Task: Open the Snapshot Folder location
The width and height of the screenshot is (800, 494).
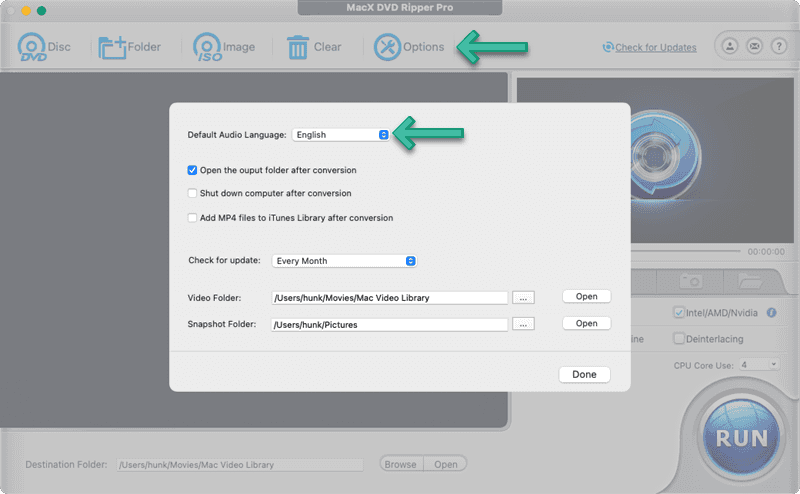Action: (586, 323)
